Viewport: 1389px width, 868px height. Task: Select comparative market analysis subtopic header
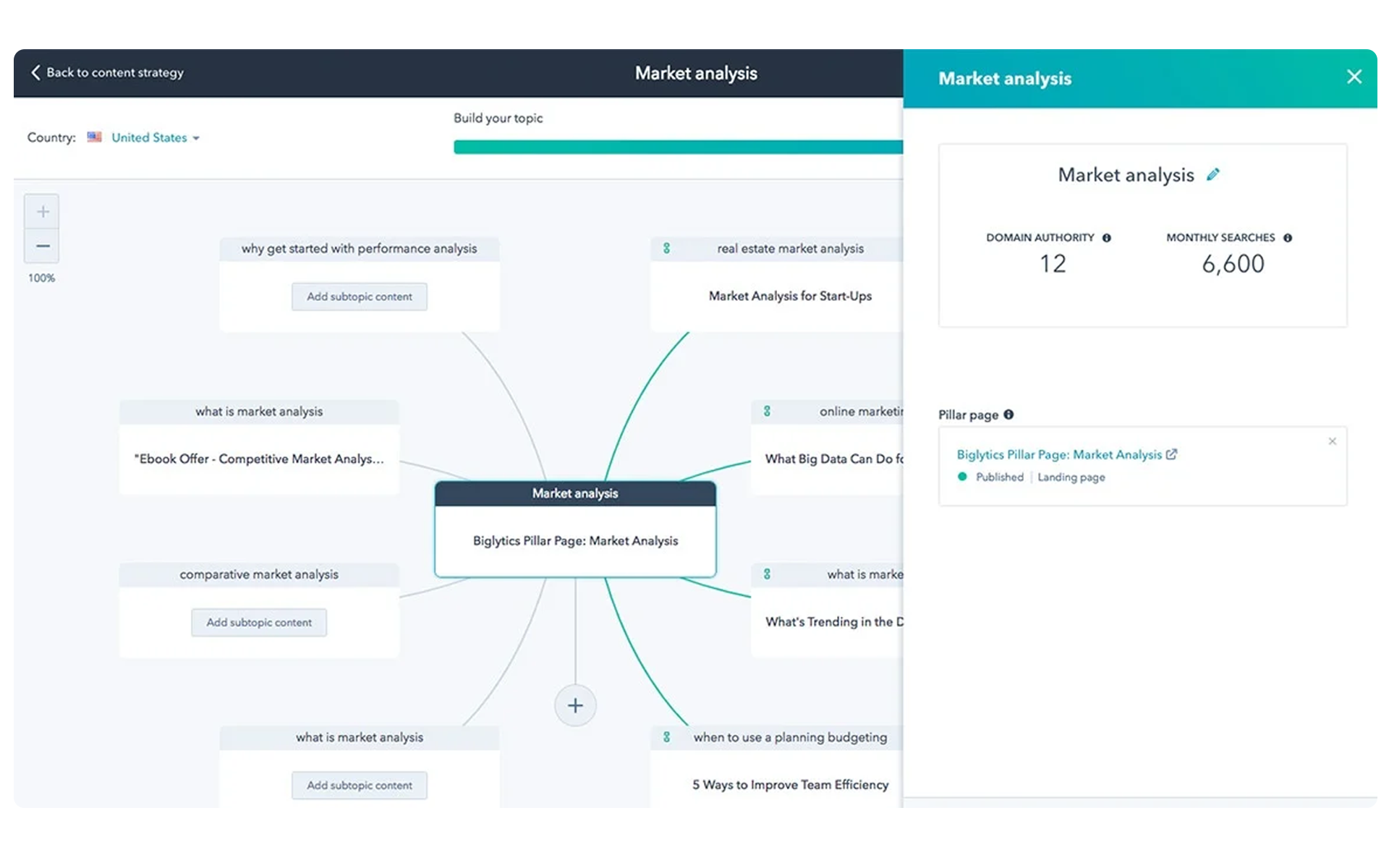(x=259, y=574)
